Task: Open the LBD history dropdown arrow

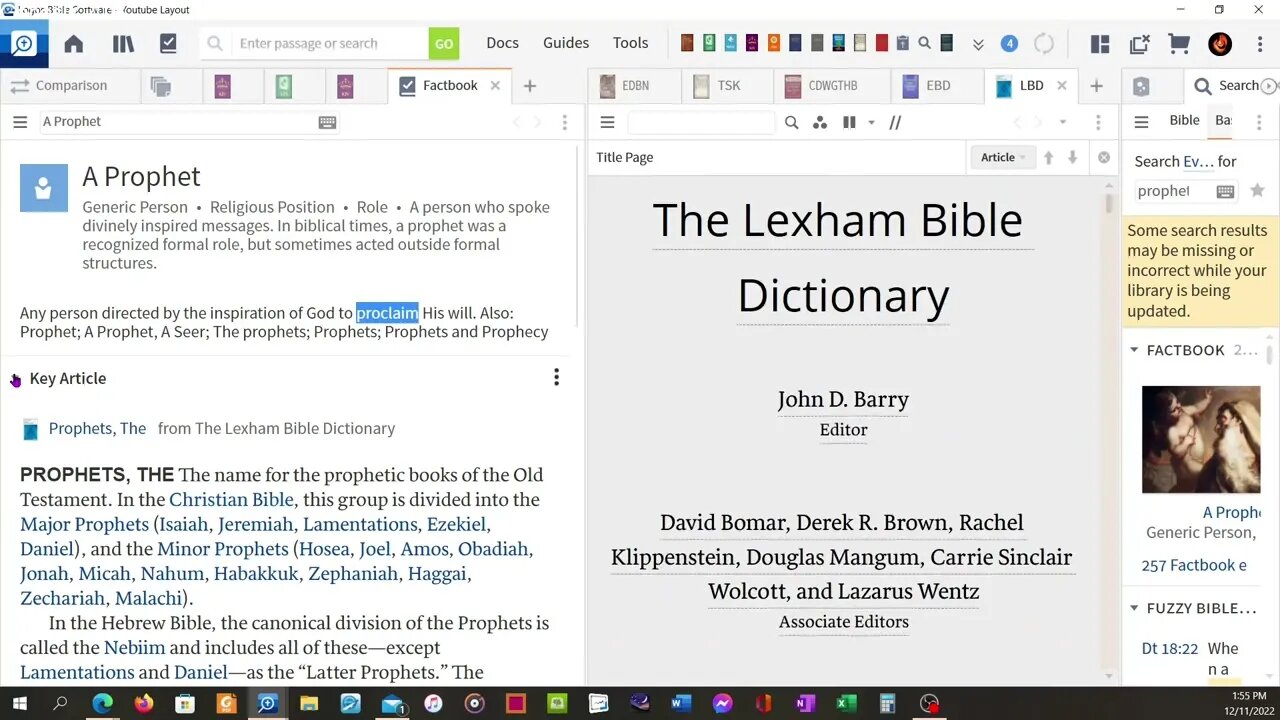Action: [x=1062, y=122]
